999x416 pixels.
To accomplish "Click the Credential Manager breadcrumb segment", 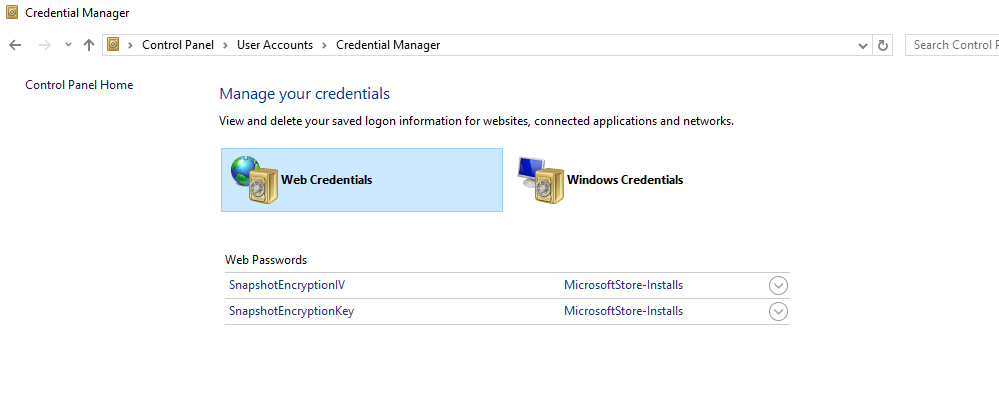I will pyautogui.click(x=388, y=45).
